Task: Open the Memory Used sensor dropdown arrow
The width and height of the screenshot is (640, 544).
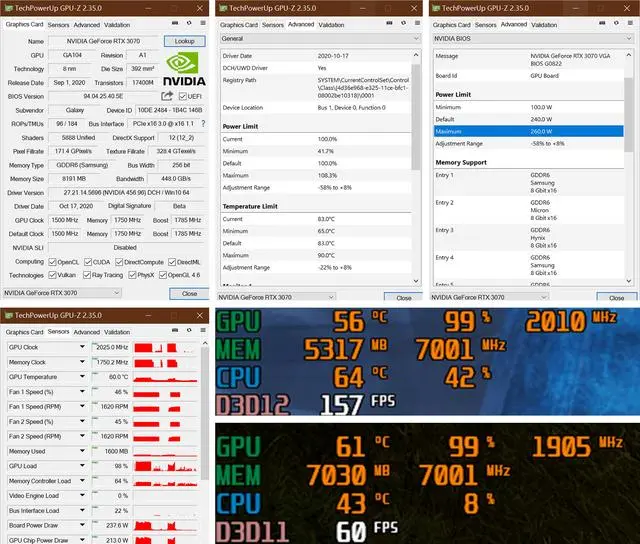Action: [x=82, y=451]
